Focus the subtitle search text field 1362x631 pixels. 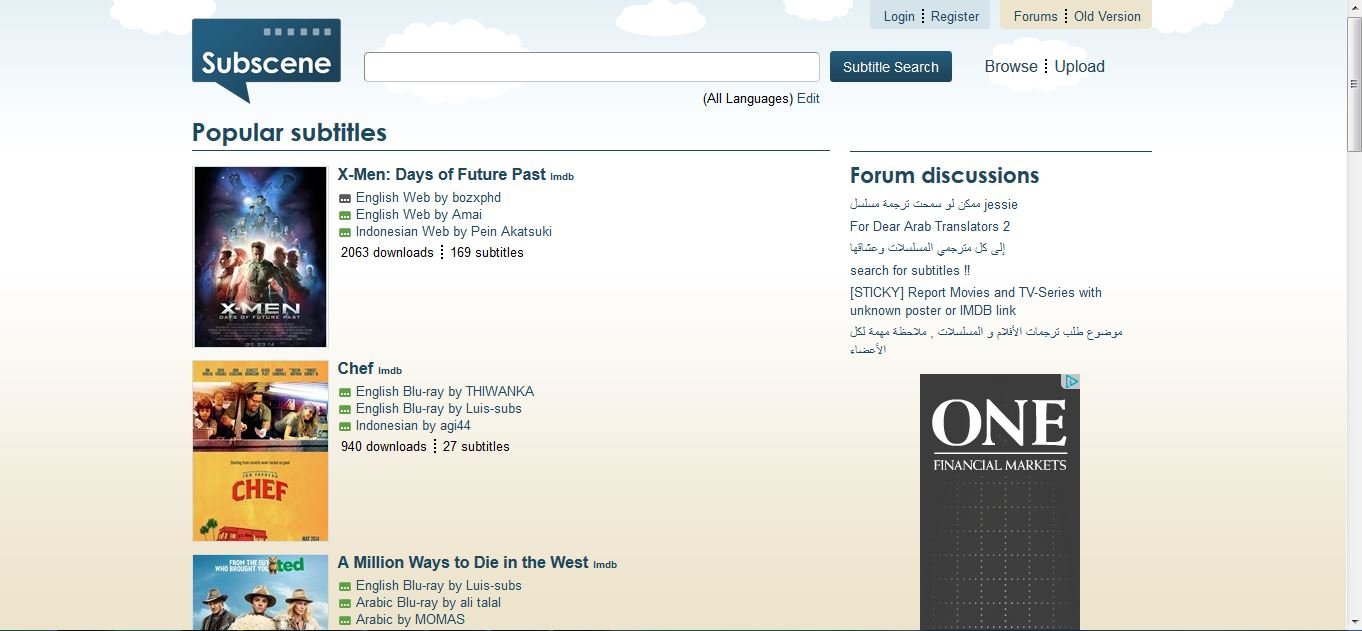[591, 67]
